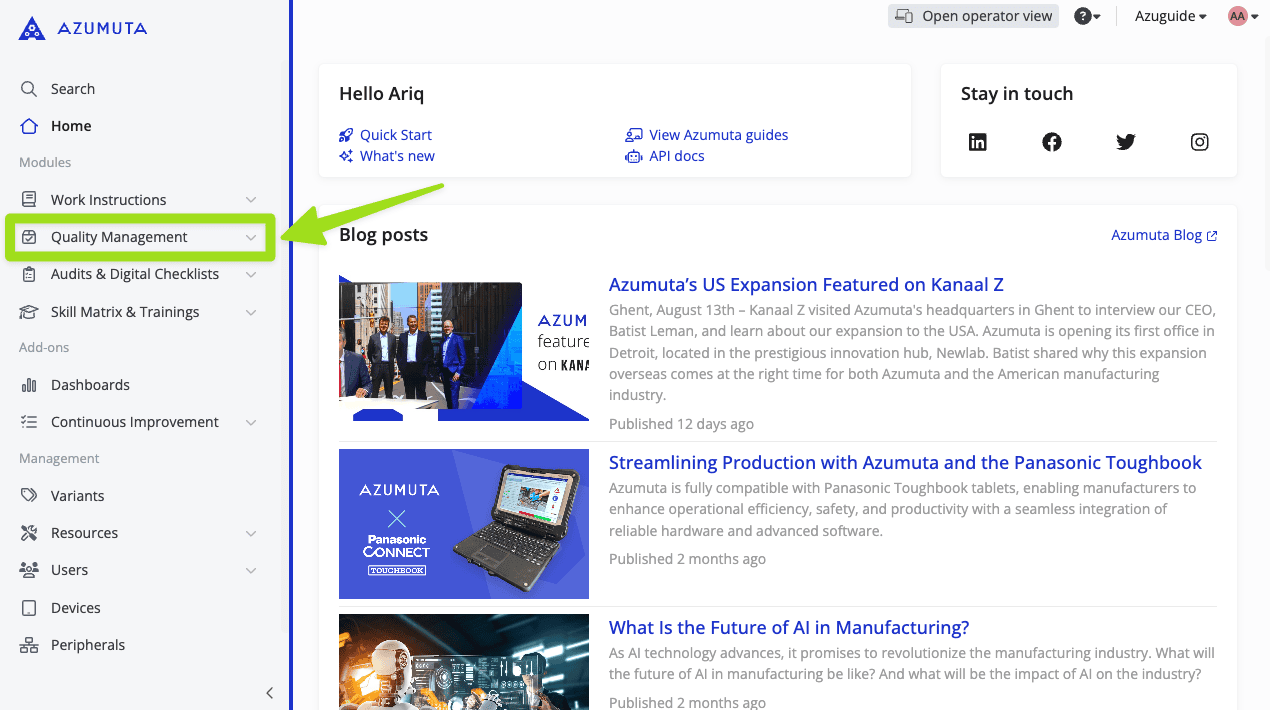Go to Dashboards in the sidebar

point(90,385)
